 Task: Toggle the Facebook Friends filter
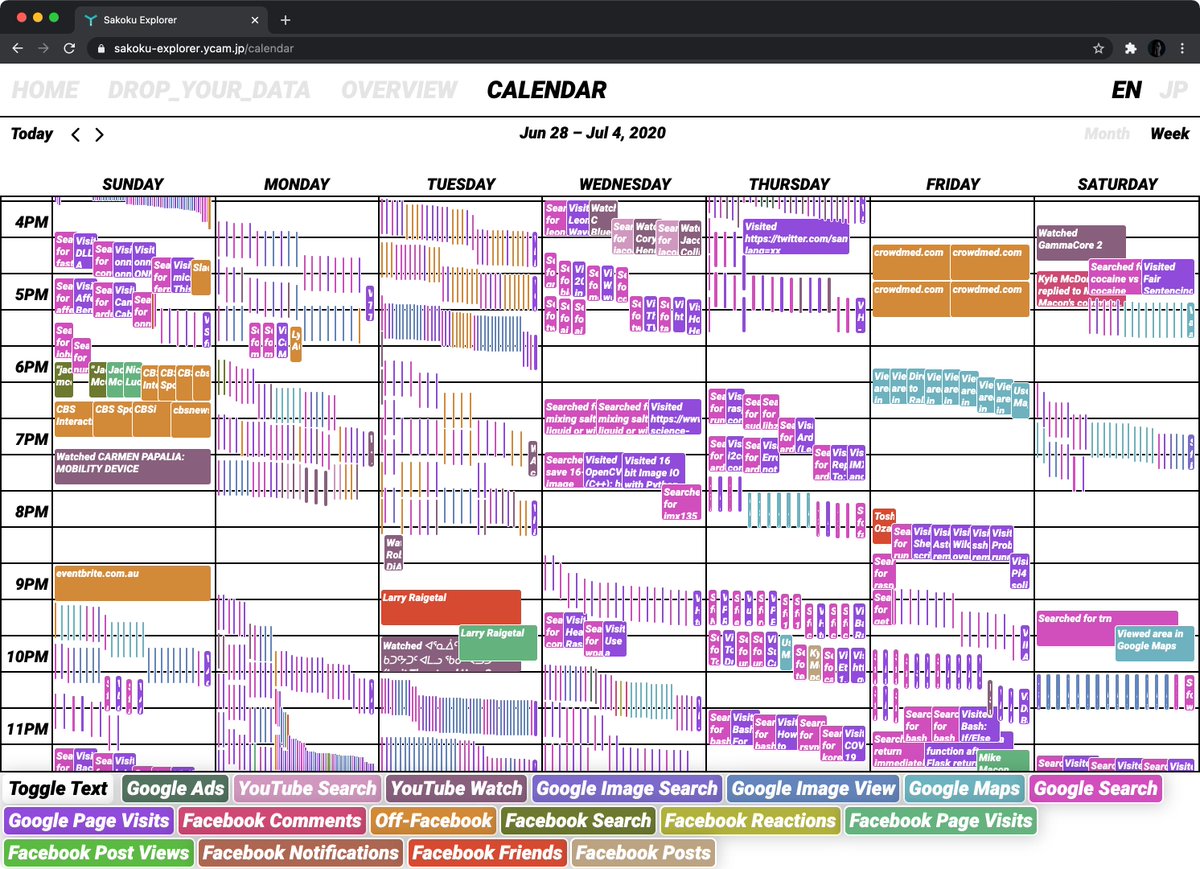[487, 852]
